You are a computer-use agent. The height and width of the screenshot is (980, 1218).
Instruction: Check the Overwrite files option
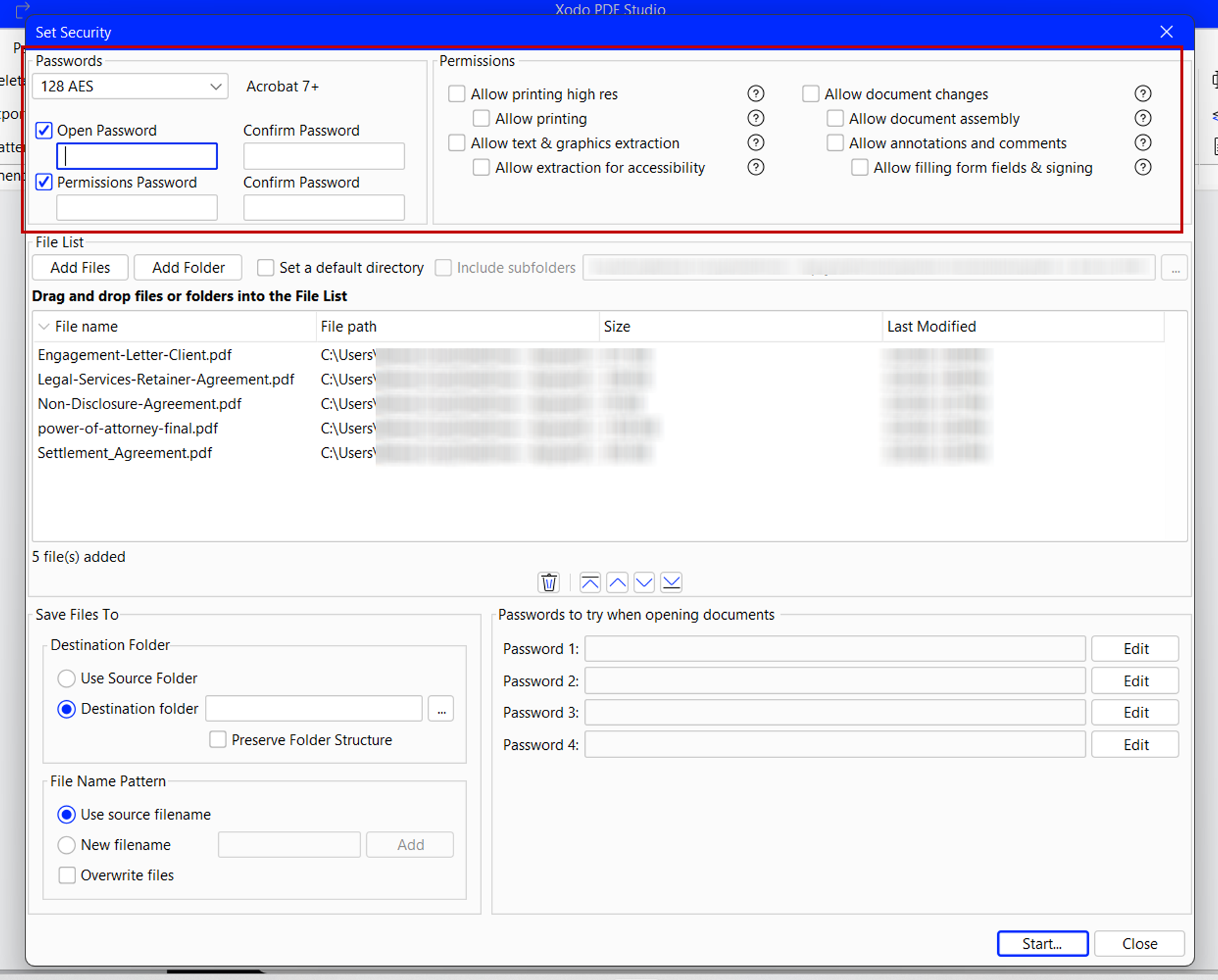(67, 875)
